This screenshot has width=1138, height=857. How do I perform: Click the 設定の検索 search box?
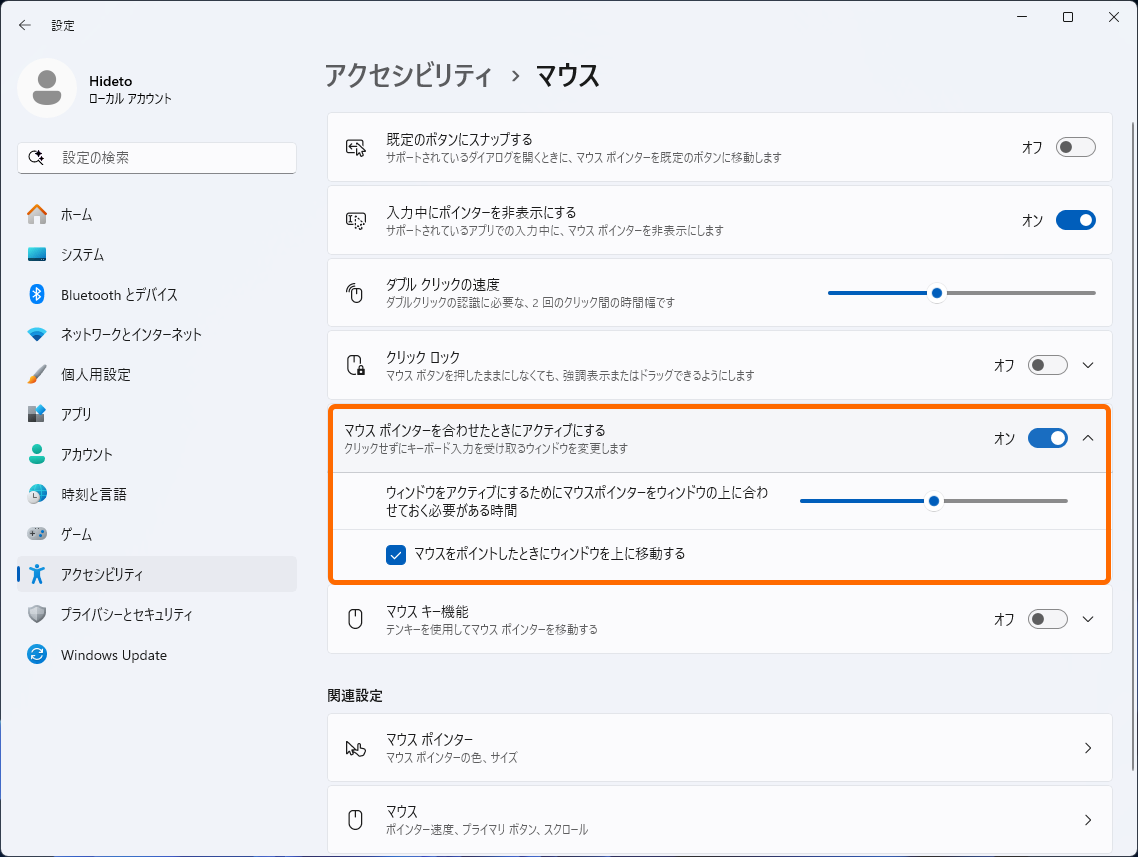[156, 157]
